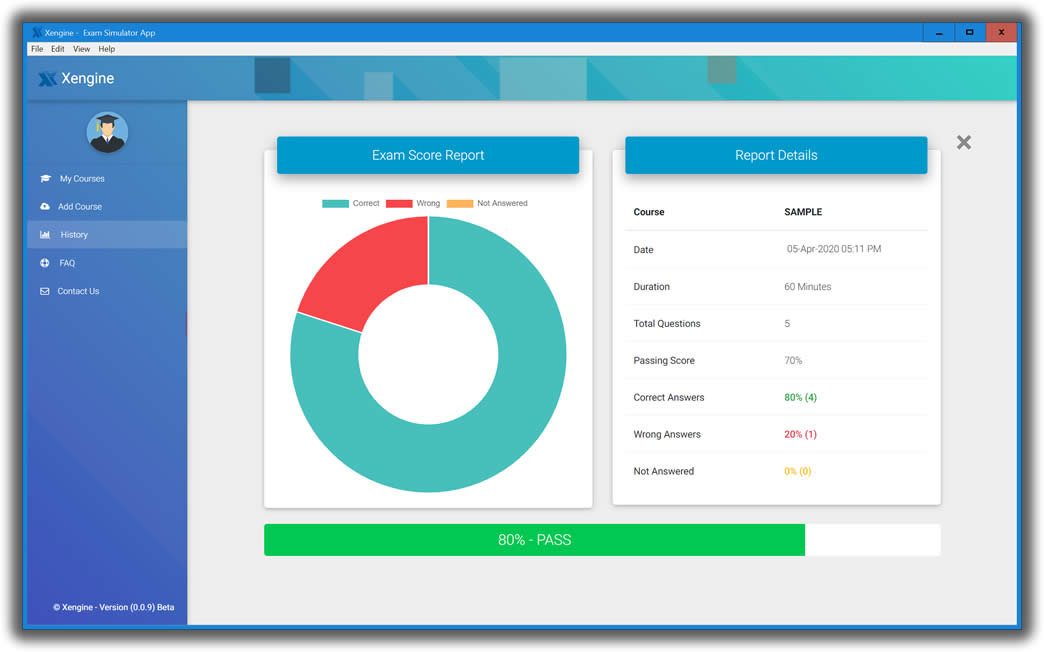Click the FAQ lifebuoy icon

coord(45,263)
